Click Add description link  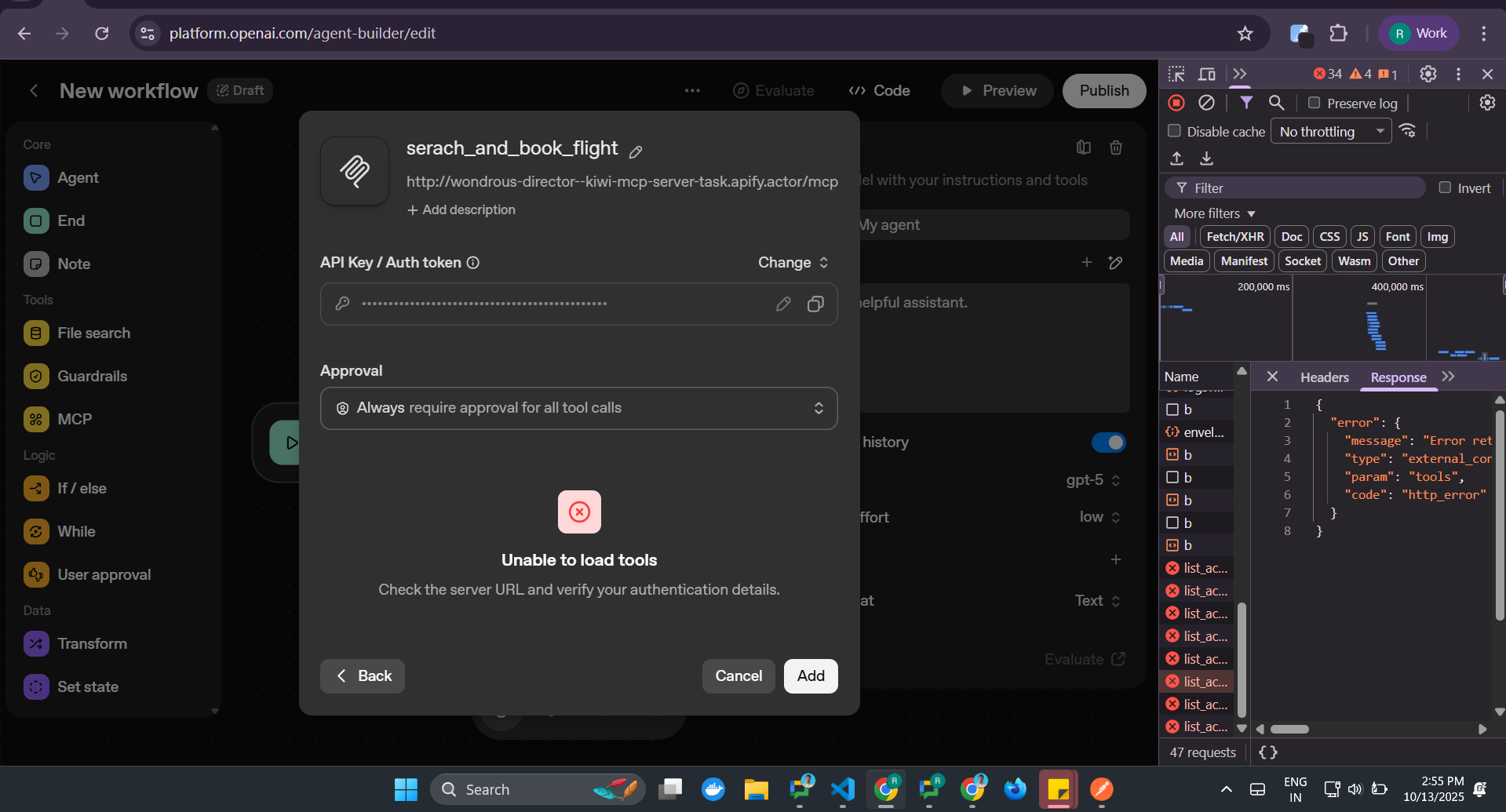[x=461, y=210]
